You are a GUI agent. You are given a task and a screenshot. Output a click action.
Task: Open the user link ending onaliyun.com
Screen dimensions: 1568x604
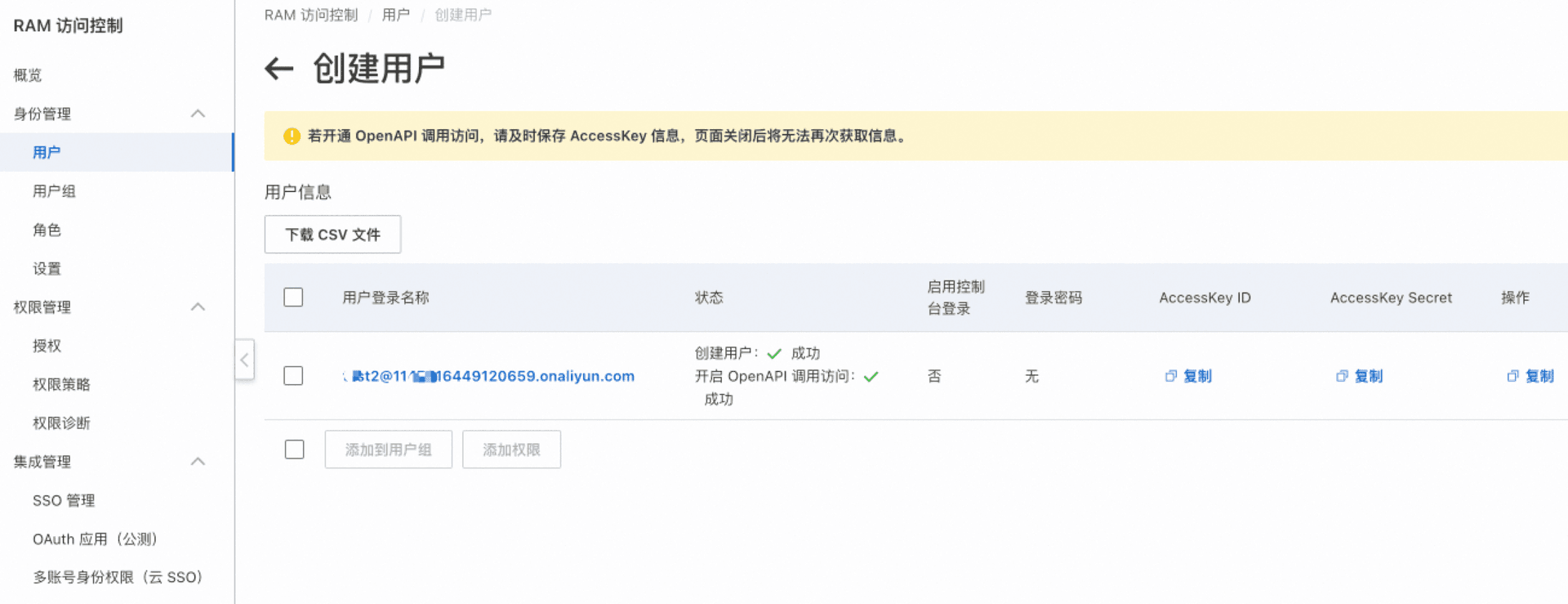[488, 376]
